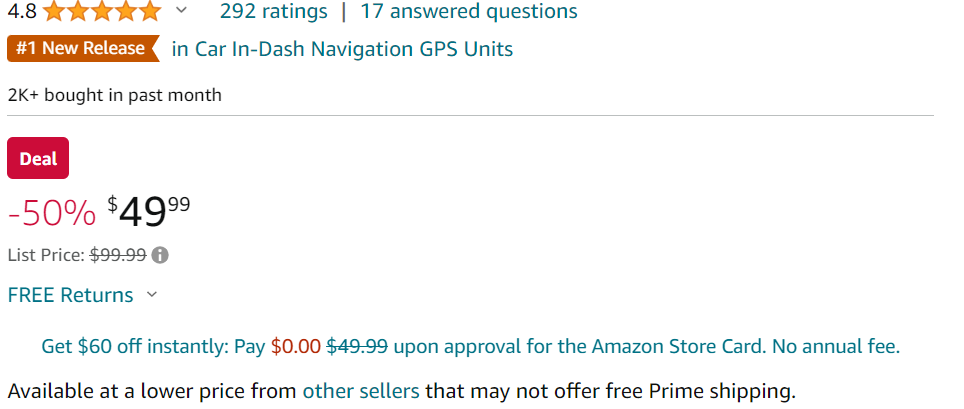964x409 pixels.
Task: Click the fifth orange rating star
Action: [148, 11]
